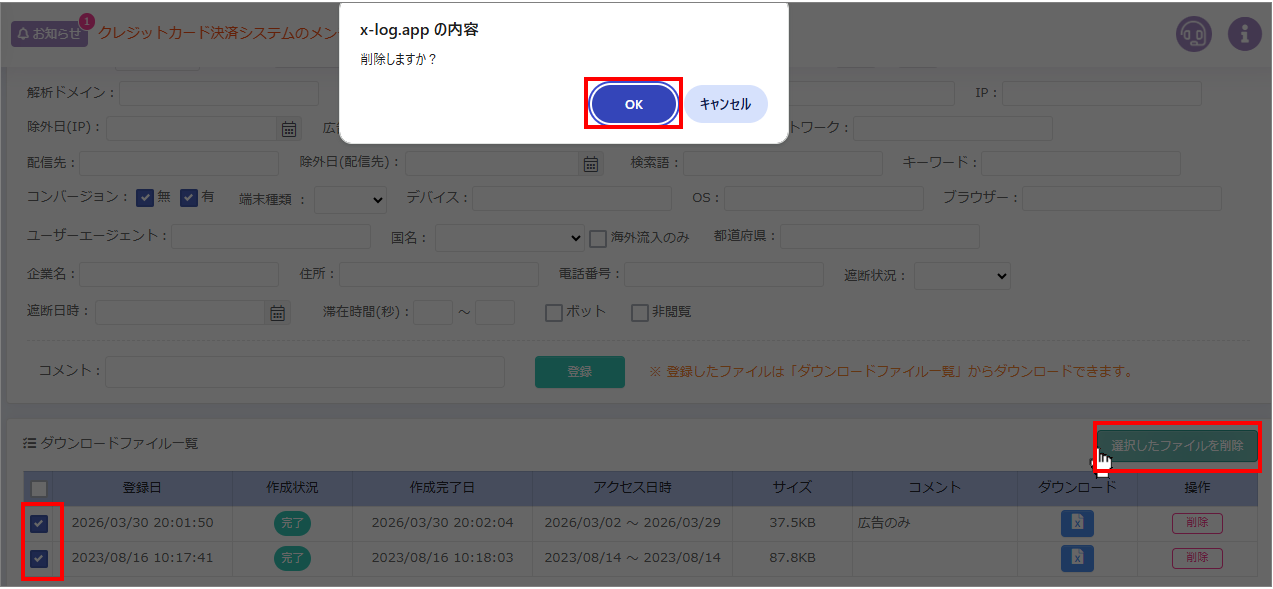Open calendar picker for 除外日(配信先) field
This screenshot has width=1273, height=589.
(591, 163)
